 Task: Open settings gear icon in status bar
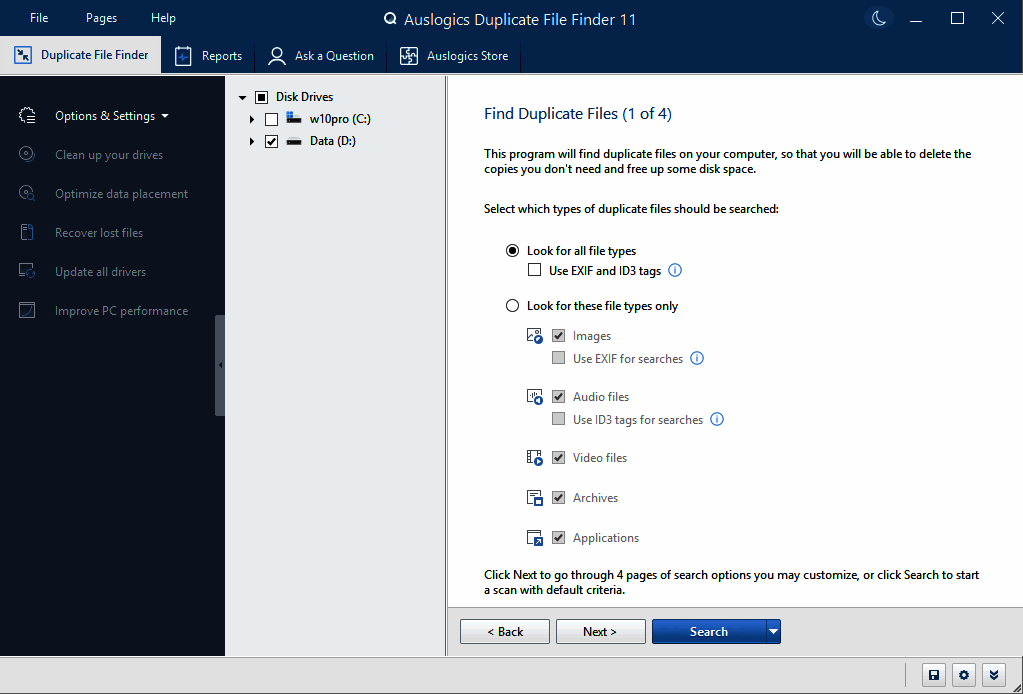[x=963, y=675]
